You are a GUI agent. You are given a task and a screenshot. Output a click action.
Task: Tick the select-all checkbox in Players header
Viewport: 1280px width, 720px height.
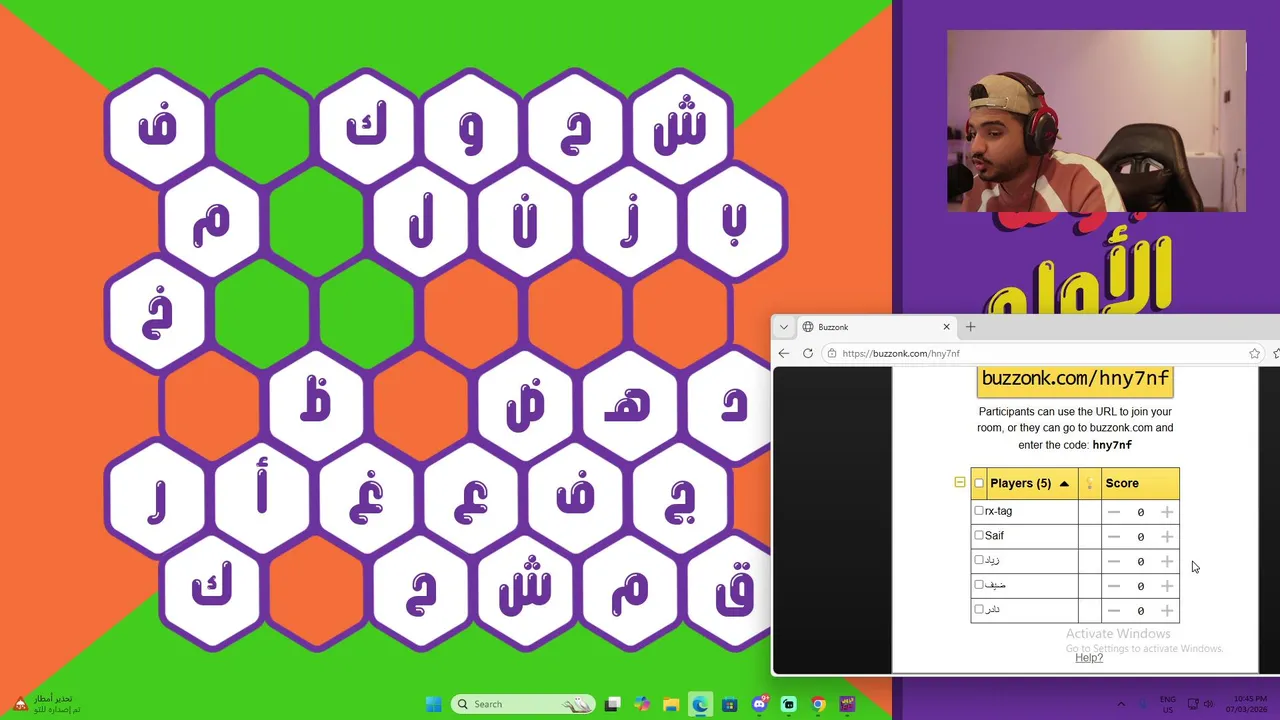coord(979,483)
